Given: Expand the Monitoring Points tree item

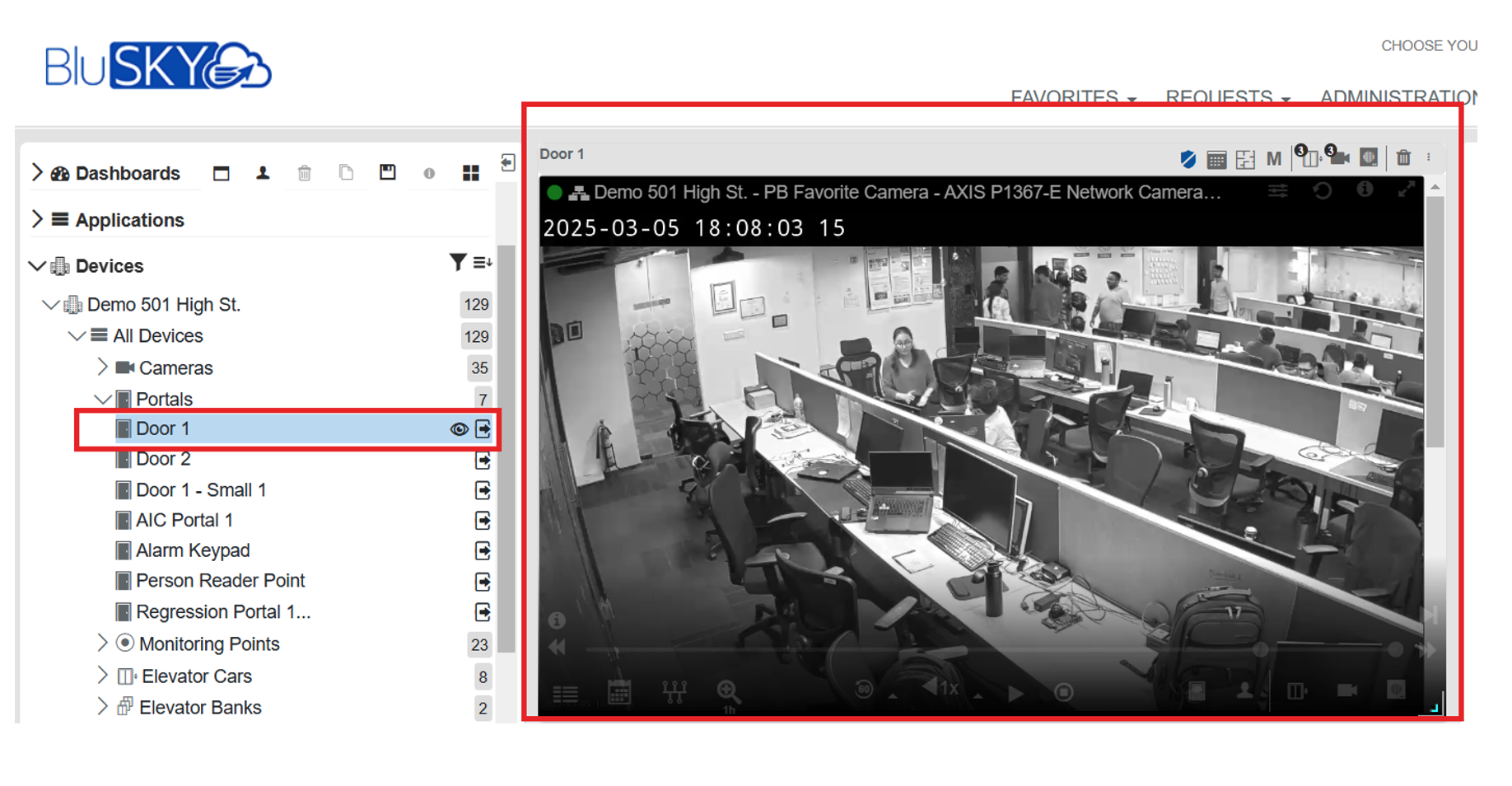Looking at the screenshot, I should point(102,643).
